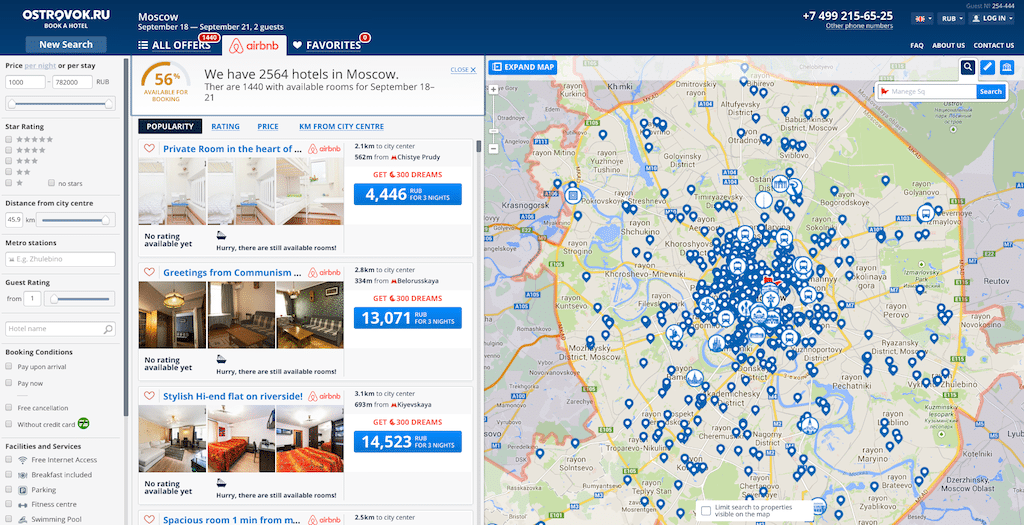Click the distance from city centre slider
The image size is (1024, 525).
(x=77, y=220)
